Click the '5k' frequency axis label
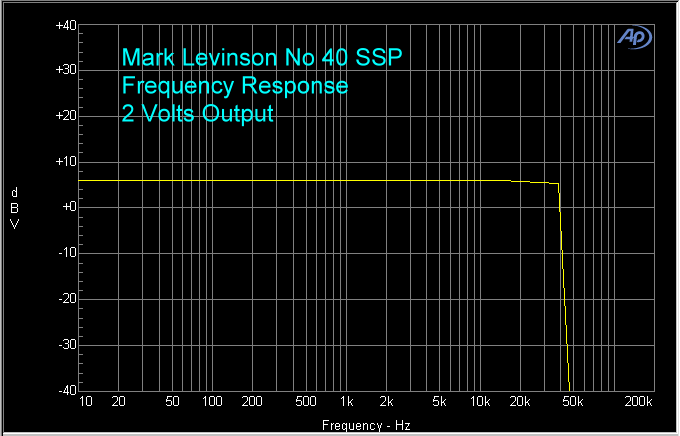Image resolution: width=680 pixels, height=436 pixels. coord(439,402)
